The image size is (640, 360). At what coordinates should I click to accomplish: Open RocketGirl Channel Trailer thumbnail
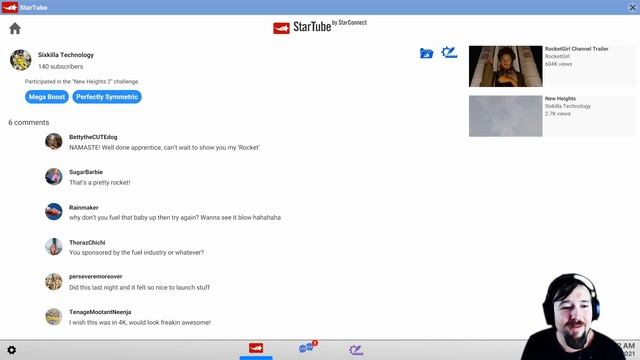505,66
